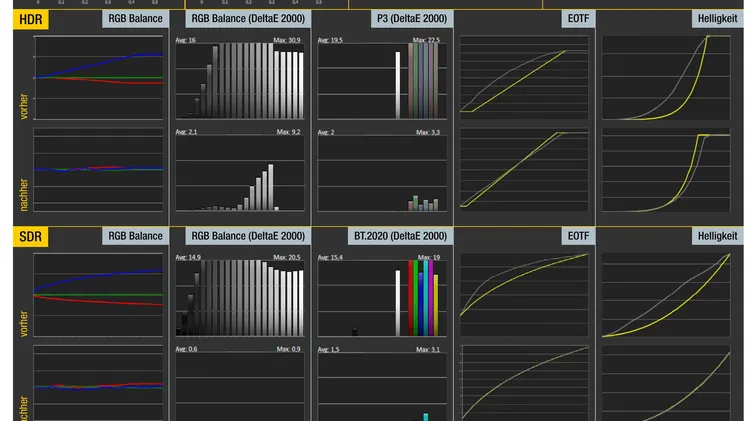
Task: Click the Helligkeit header in HDR section
Action: pyautogui.click(x=715, y=19)
